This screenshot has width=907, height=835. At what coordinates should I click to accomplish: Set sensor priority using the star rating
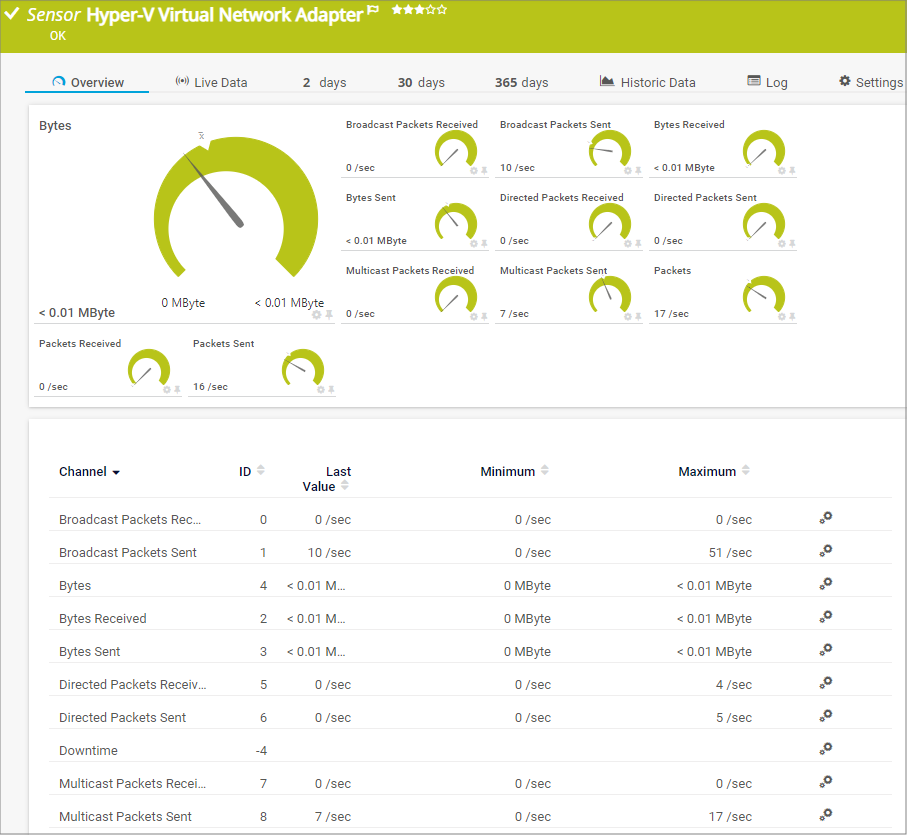(x=419, y=10)
